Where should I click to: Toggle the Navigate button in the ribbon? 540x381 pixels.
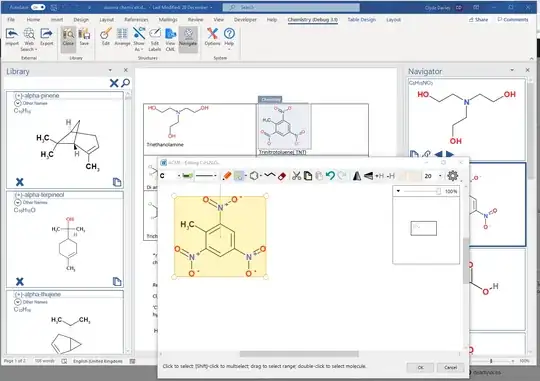click(x=188, y=38)
